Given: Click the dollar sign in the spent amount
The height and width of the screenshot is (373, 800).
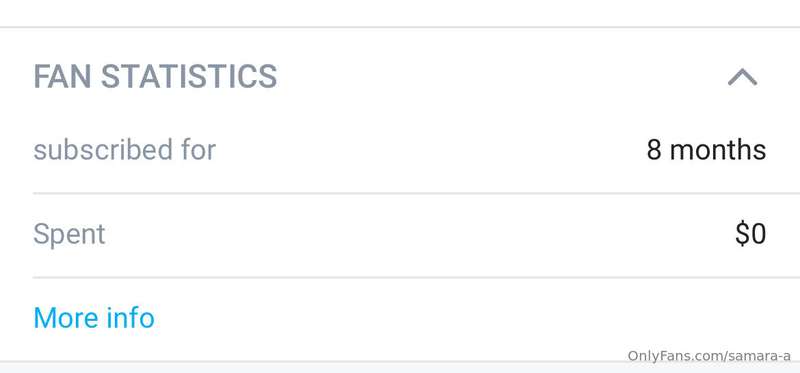Looking at the screenshot, I should click(x=742, y=234).
